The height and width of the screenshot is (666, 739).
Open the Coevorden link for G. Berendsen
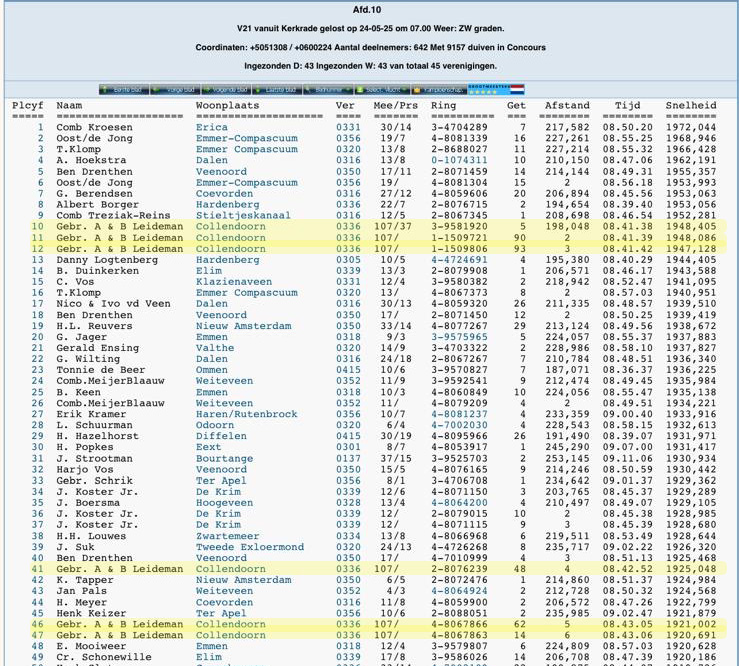(224, 194)
